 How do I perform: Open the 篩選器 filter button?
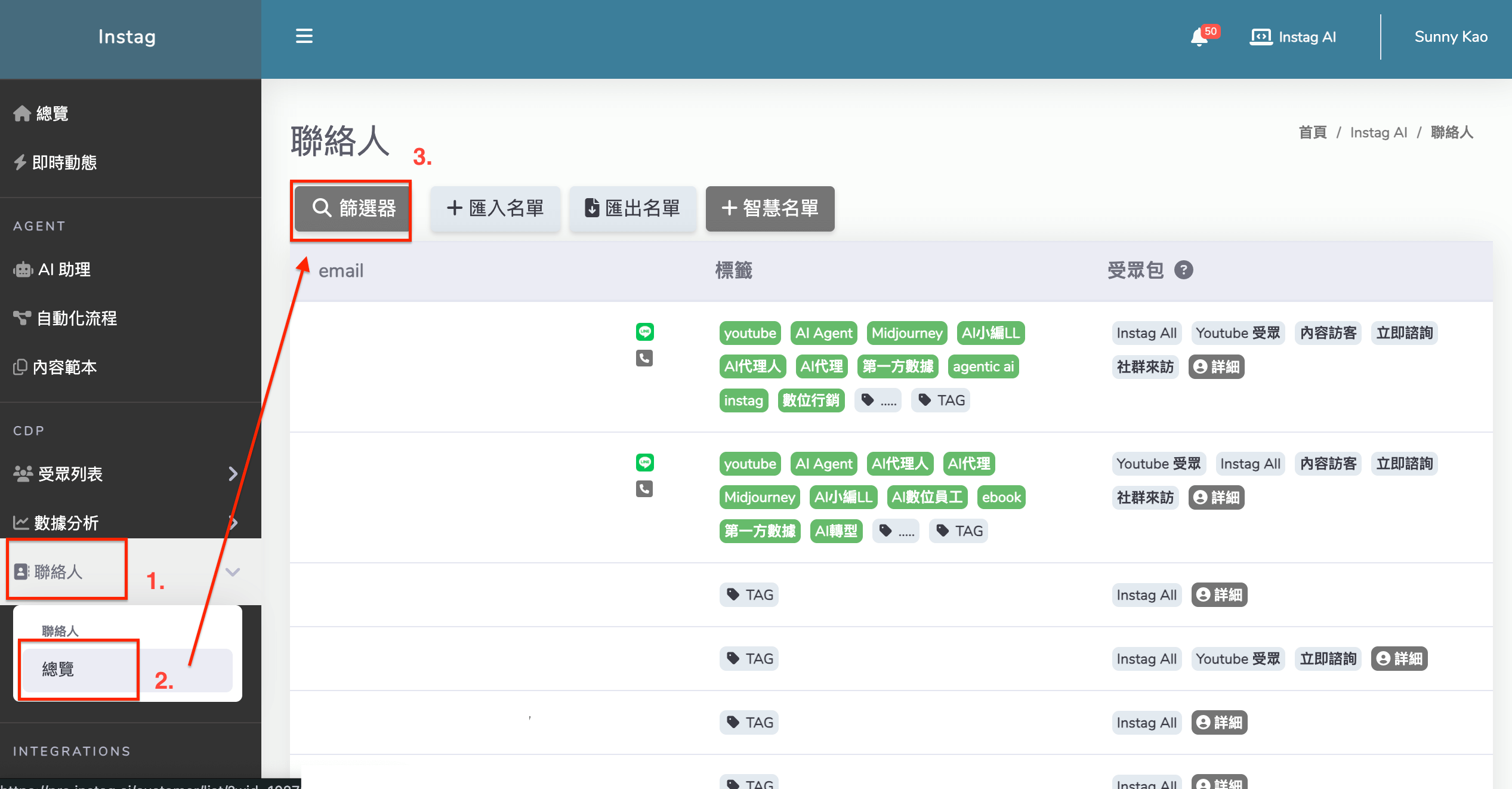pos(353,208)
